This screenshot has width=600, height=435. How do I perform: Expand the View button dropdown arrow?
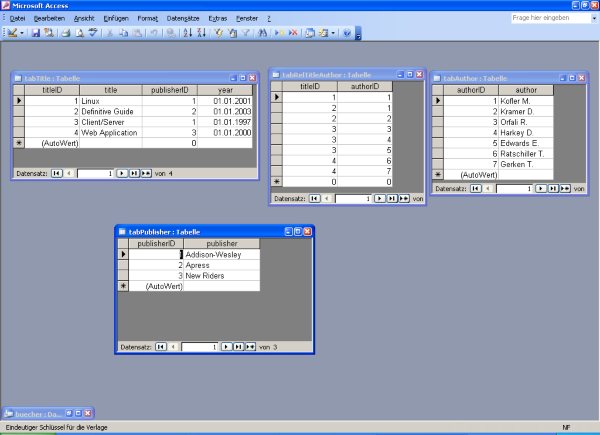click(22, 33)
